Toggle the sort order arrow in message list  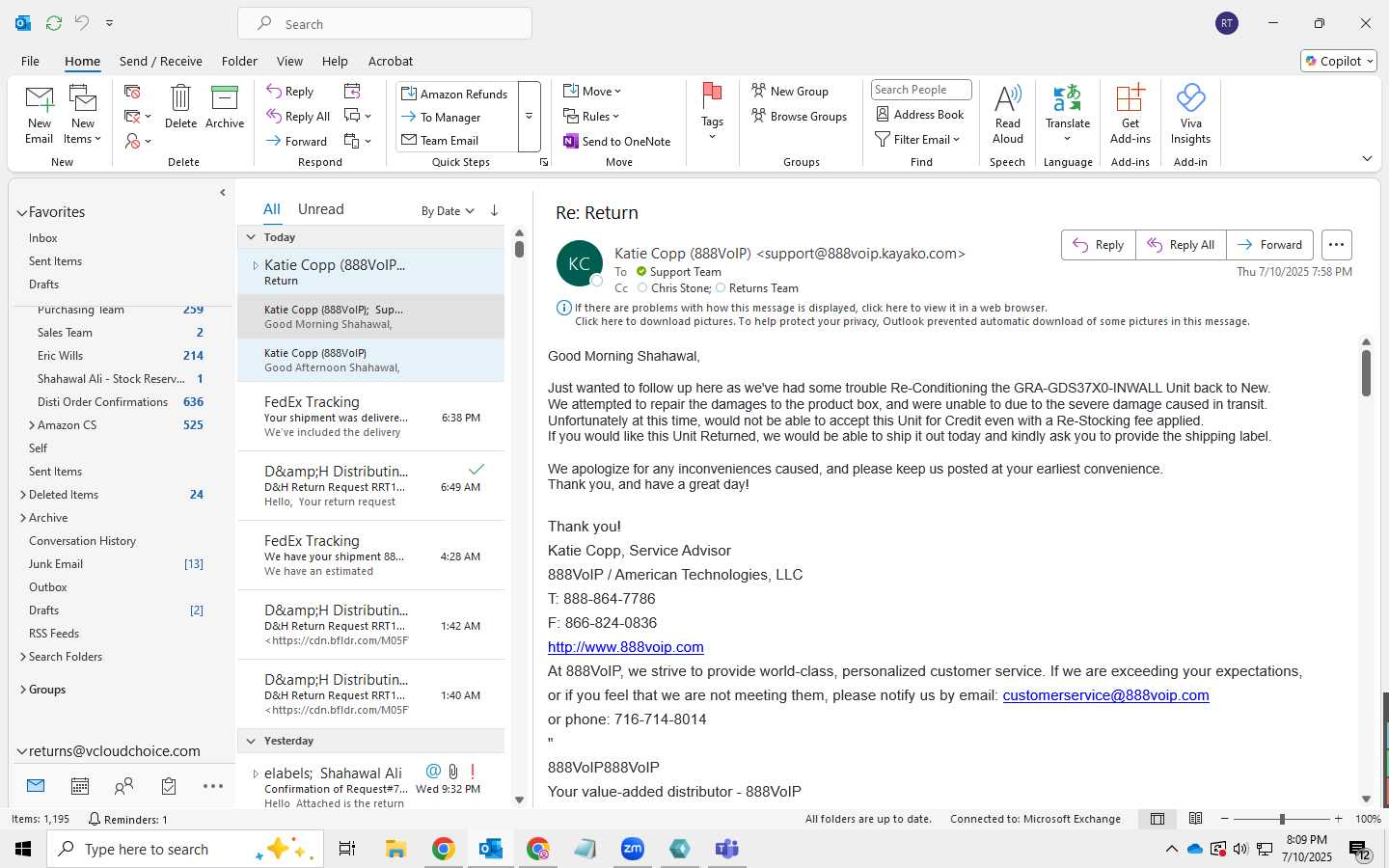tap(494, 210)
